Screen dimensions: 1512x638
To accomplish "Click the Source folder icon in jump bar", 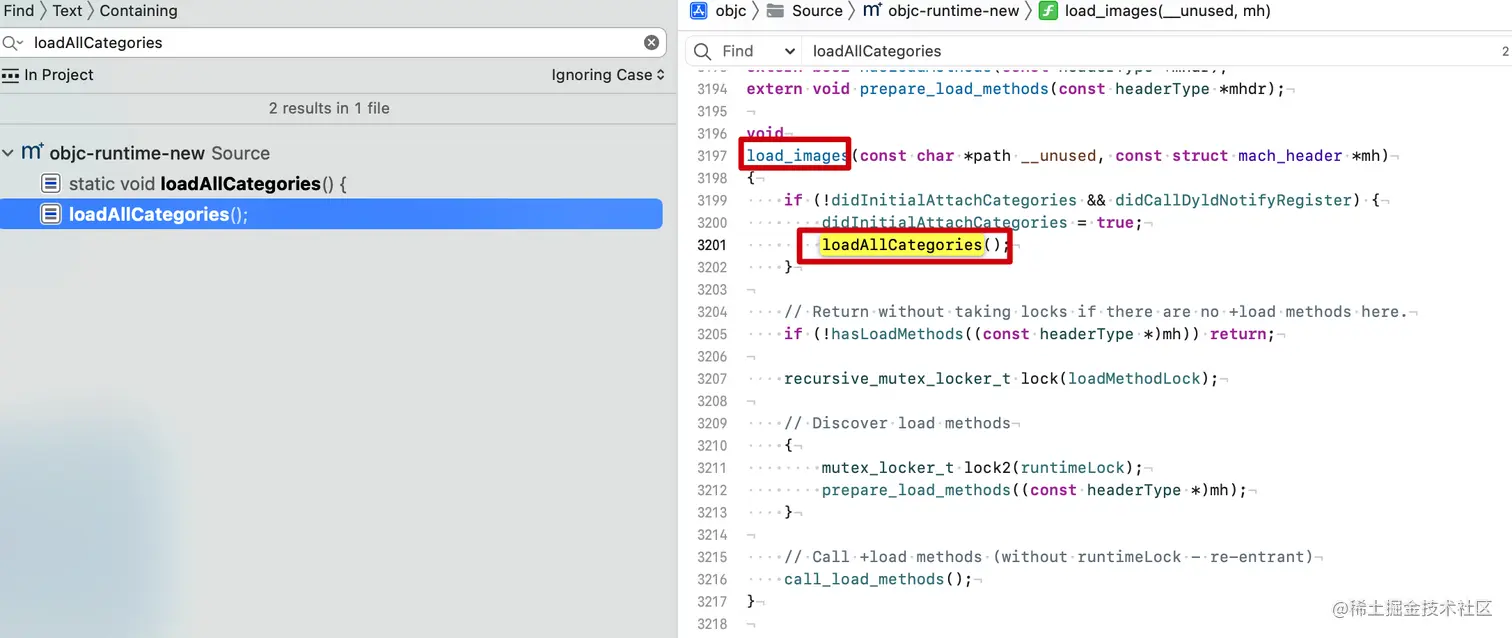I will [775, 11].
